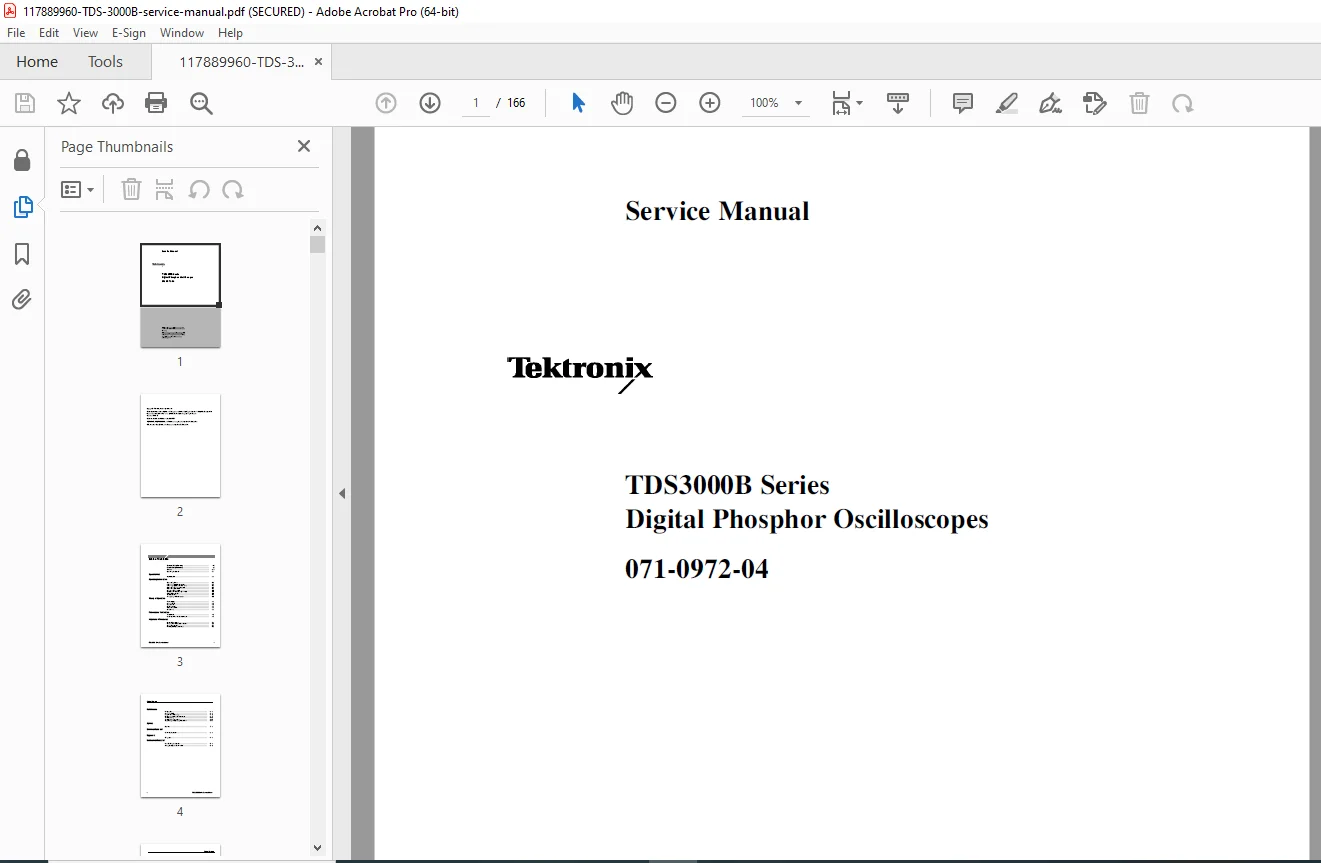This screenshot has height=863, width=1321.
Task: Delete pages from thumbnails panel
Action: 131,189
